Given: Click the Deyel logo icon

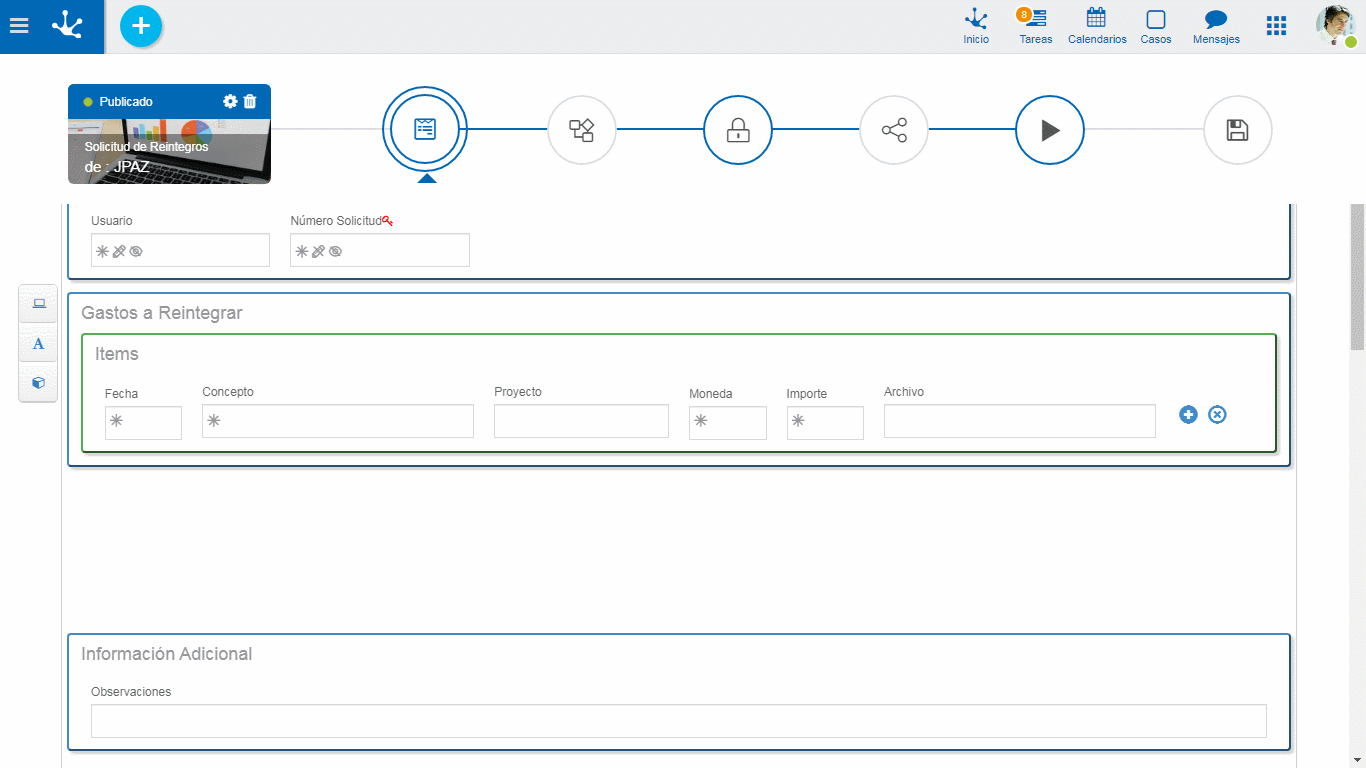Looking at the screenshot, I should pos(68,25).
